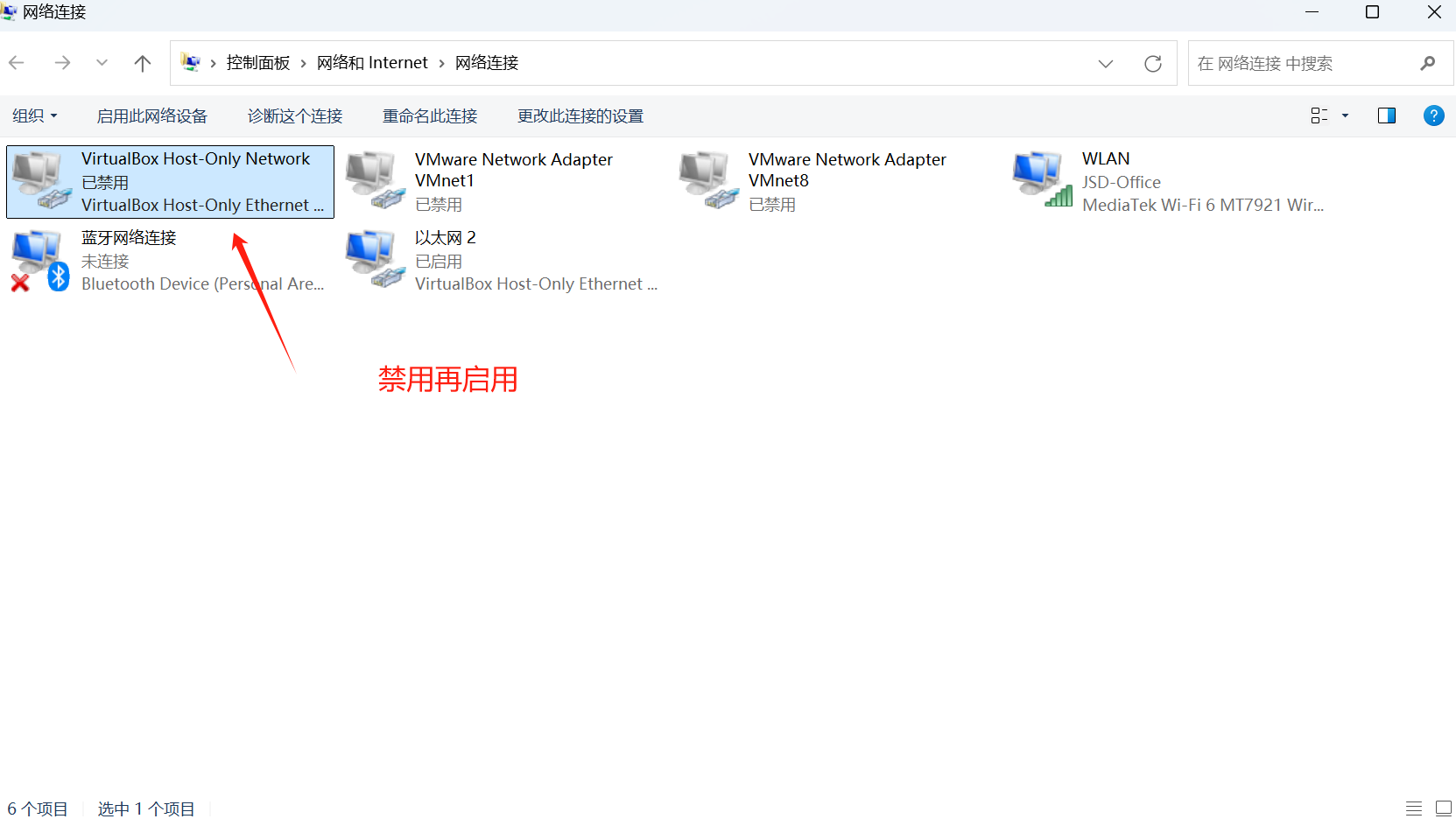The width and height of the screenshot is (1456, 819).
Task: Navigate to 控制面板 breadcrumb link
Action: 258,63
